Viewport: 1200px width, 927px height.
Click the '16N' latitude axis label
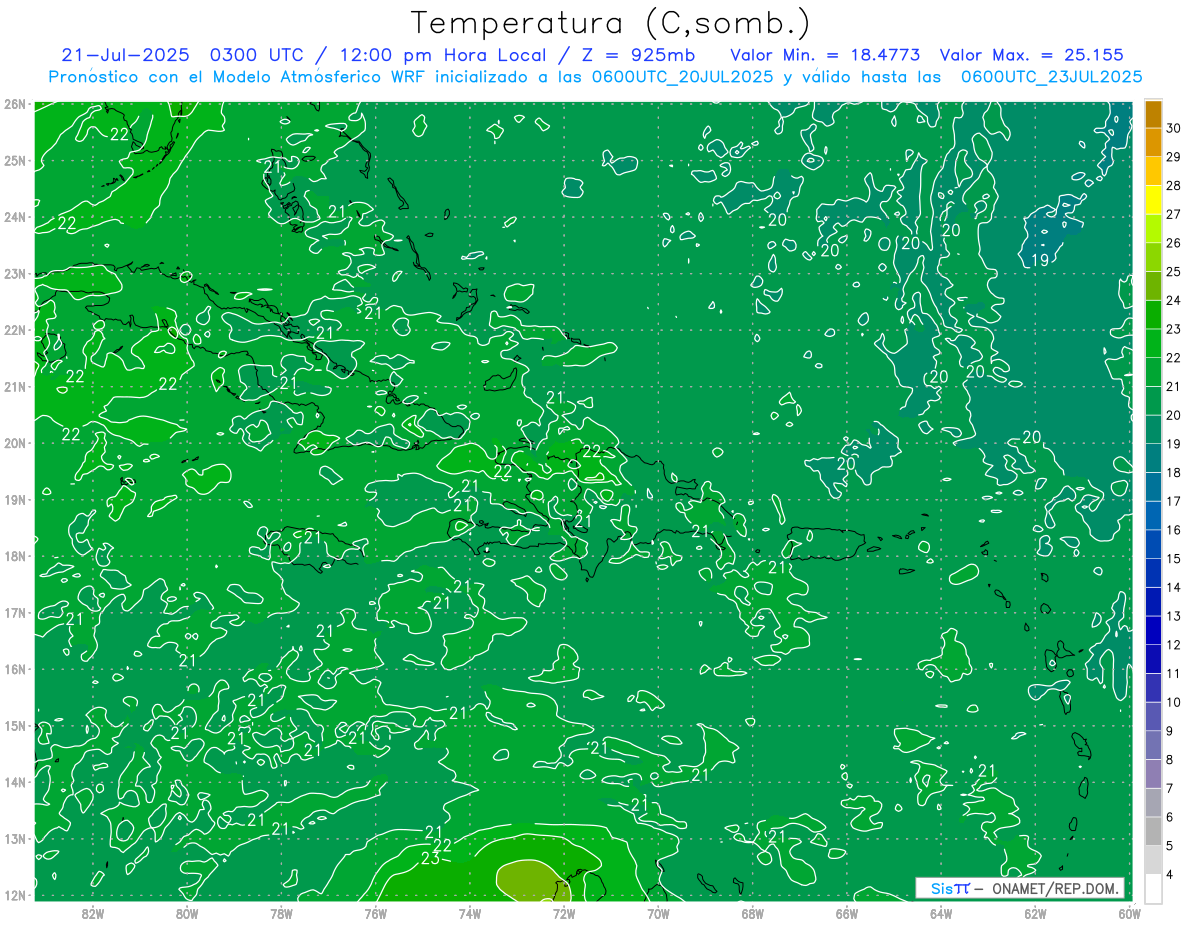pyautogui.click(x=14, y=669)
